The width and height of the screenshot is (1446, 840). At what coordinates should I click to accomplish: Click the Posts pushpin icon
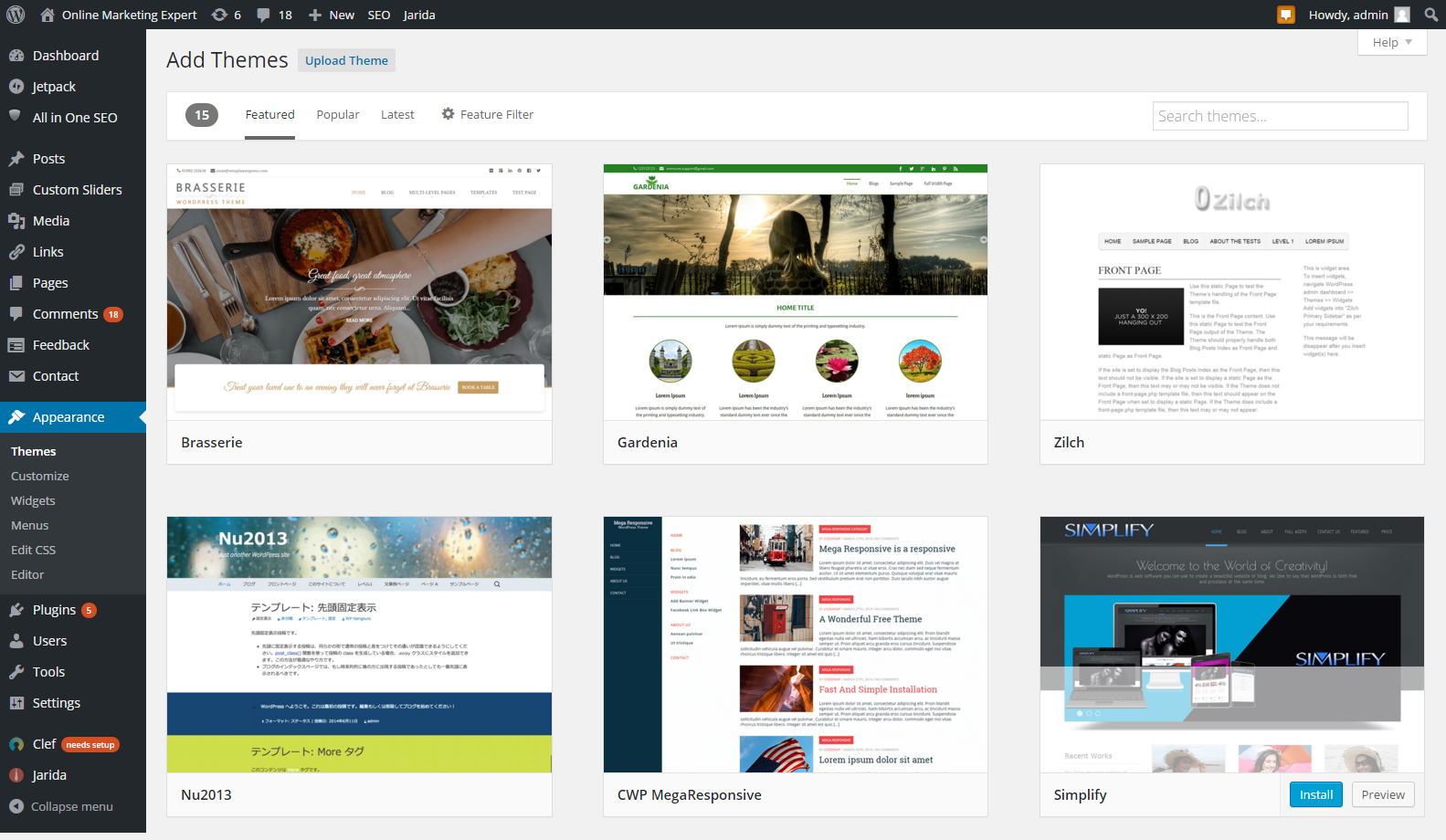16,159
